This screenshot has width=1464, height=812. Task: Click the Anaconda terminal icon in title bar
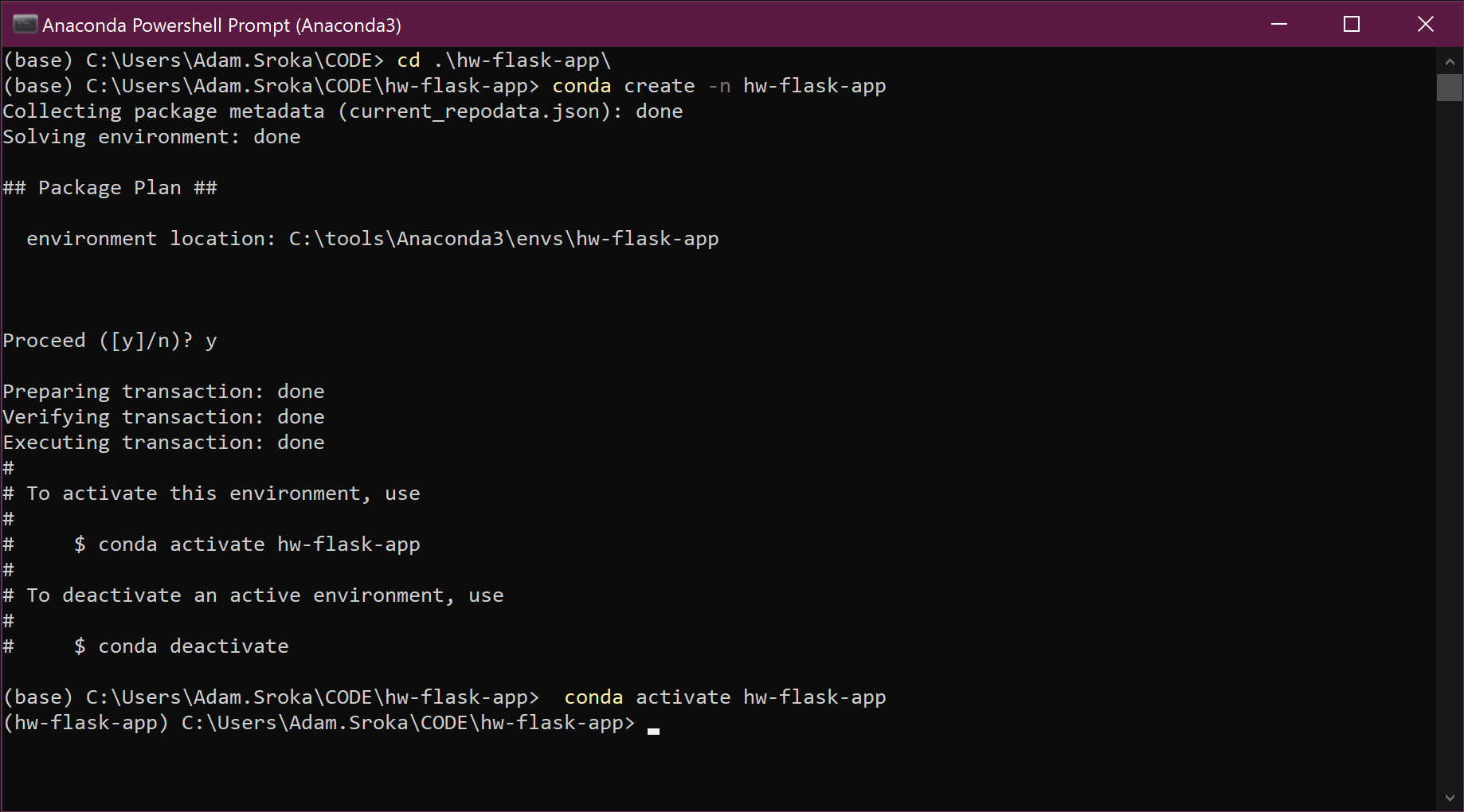[x=25, y=25]
